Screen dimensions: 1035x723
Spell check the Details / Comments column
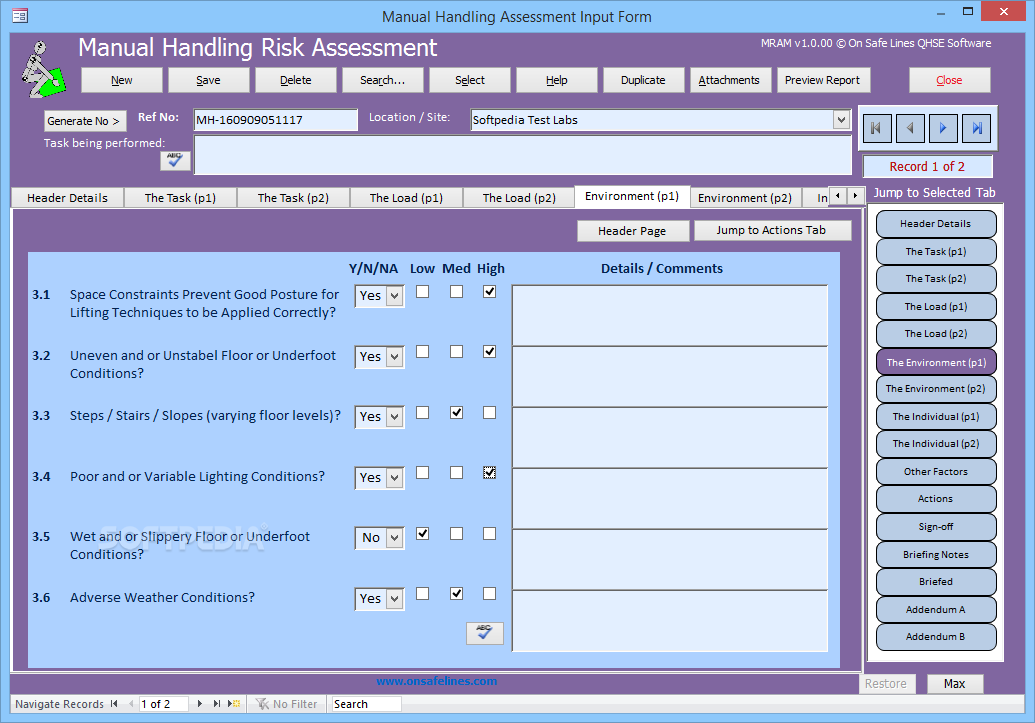484,633
